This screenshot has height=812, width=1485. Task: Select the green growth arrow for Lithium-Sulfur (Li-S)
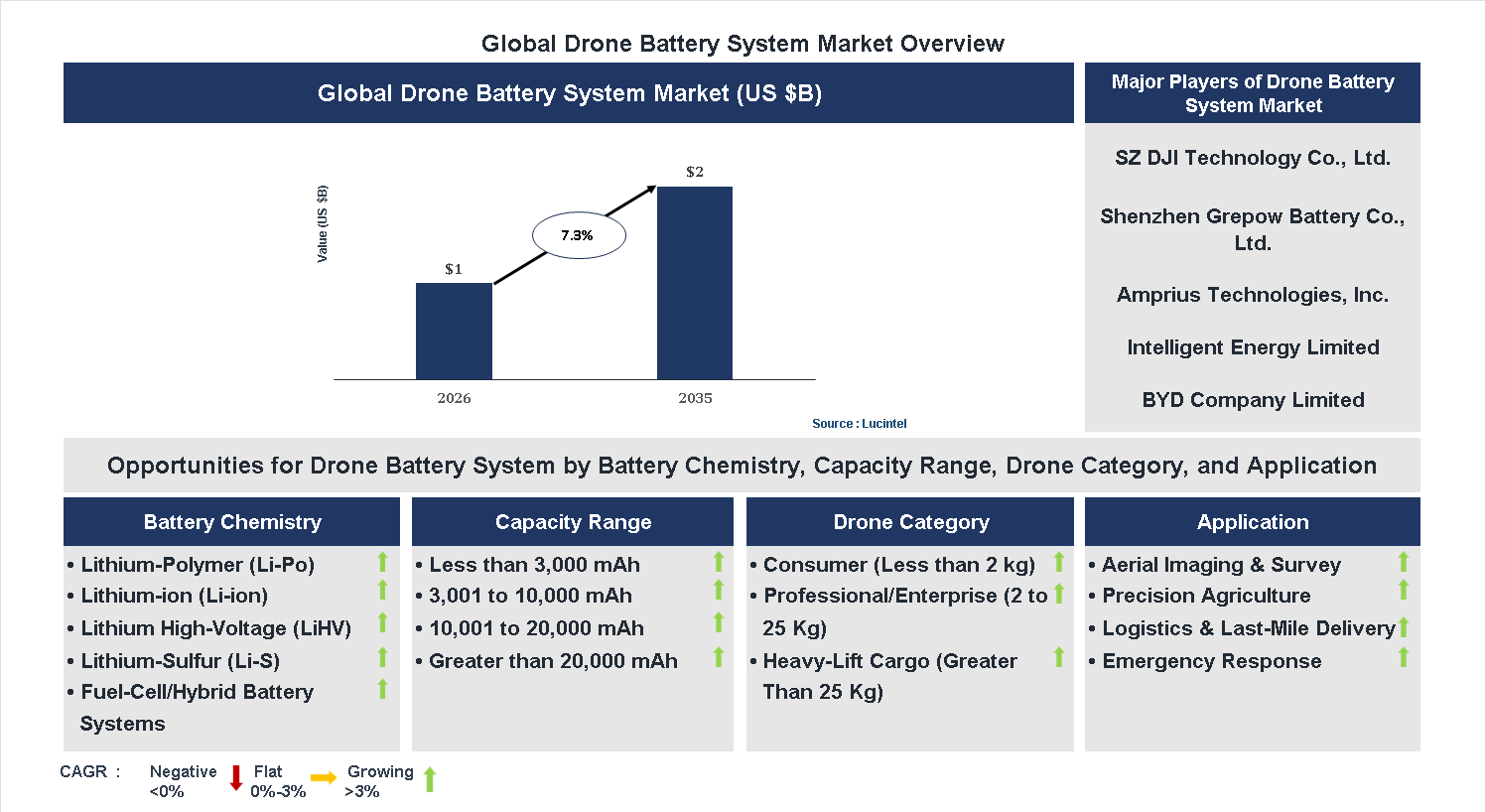[x=381, y=656]
